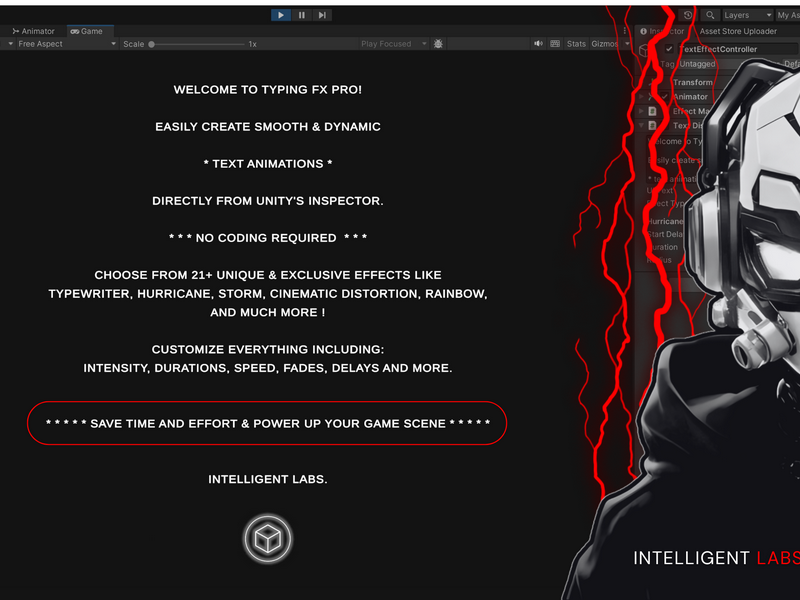Mute game audio with the speaker icon

point(538,44)
